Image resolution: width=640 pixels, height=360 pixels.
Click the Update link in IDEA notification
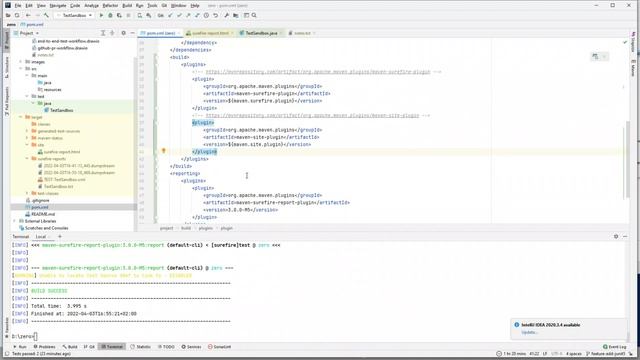point(529,332)
